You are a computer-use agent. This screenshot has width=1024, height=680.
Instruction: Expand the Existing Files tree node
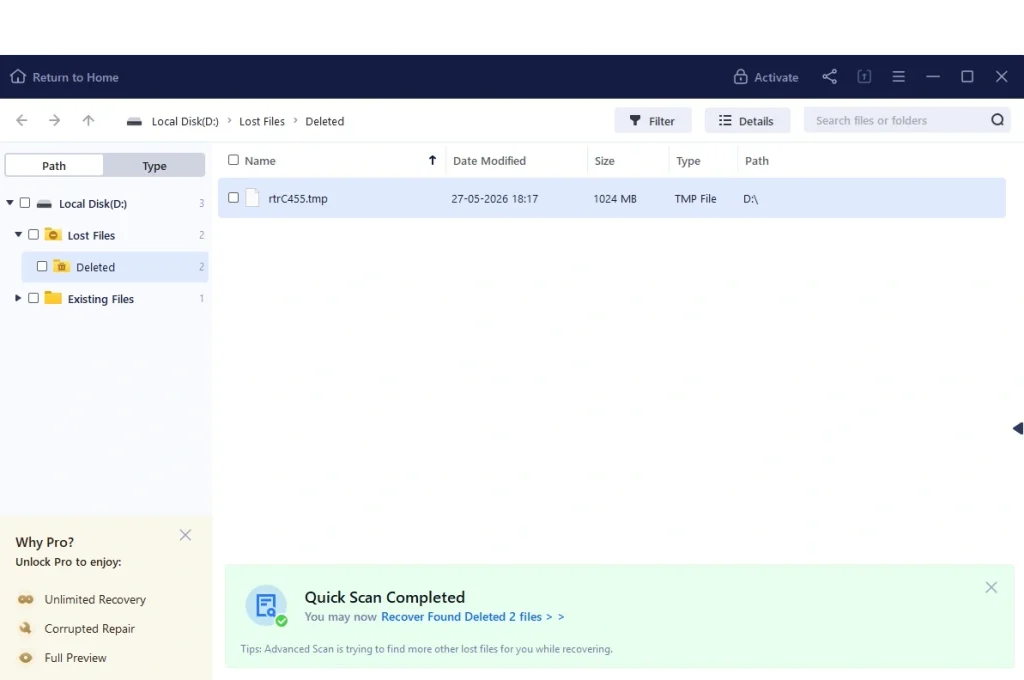click(18, 298)
